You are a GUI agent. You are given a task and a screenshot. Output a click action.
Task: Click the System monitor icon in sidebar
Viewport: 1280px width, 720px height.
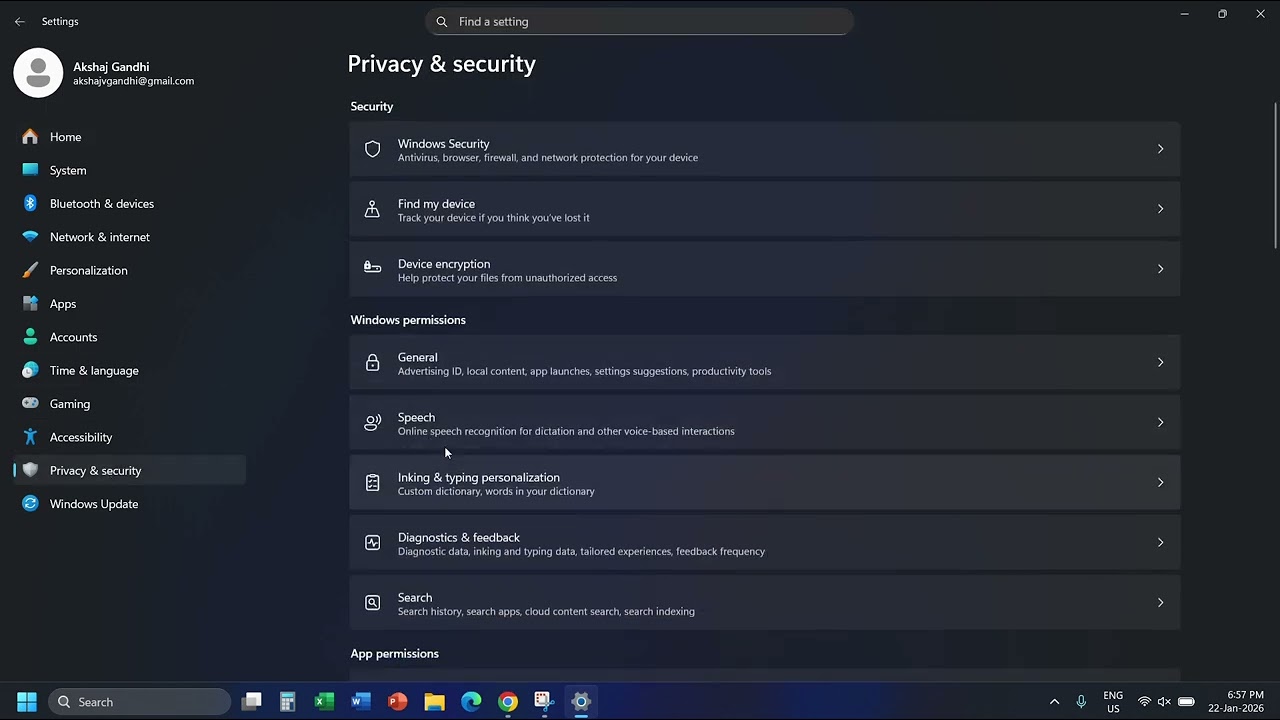click(30, 170)
